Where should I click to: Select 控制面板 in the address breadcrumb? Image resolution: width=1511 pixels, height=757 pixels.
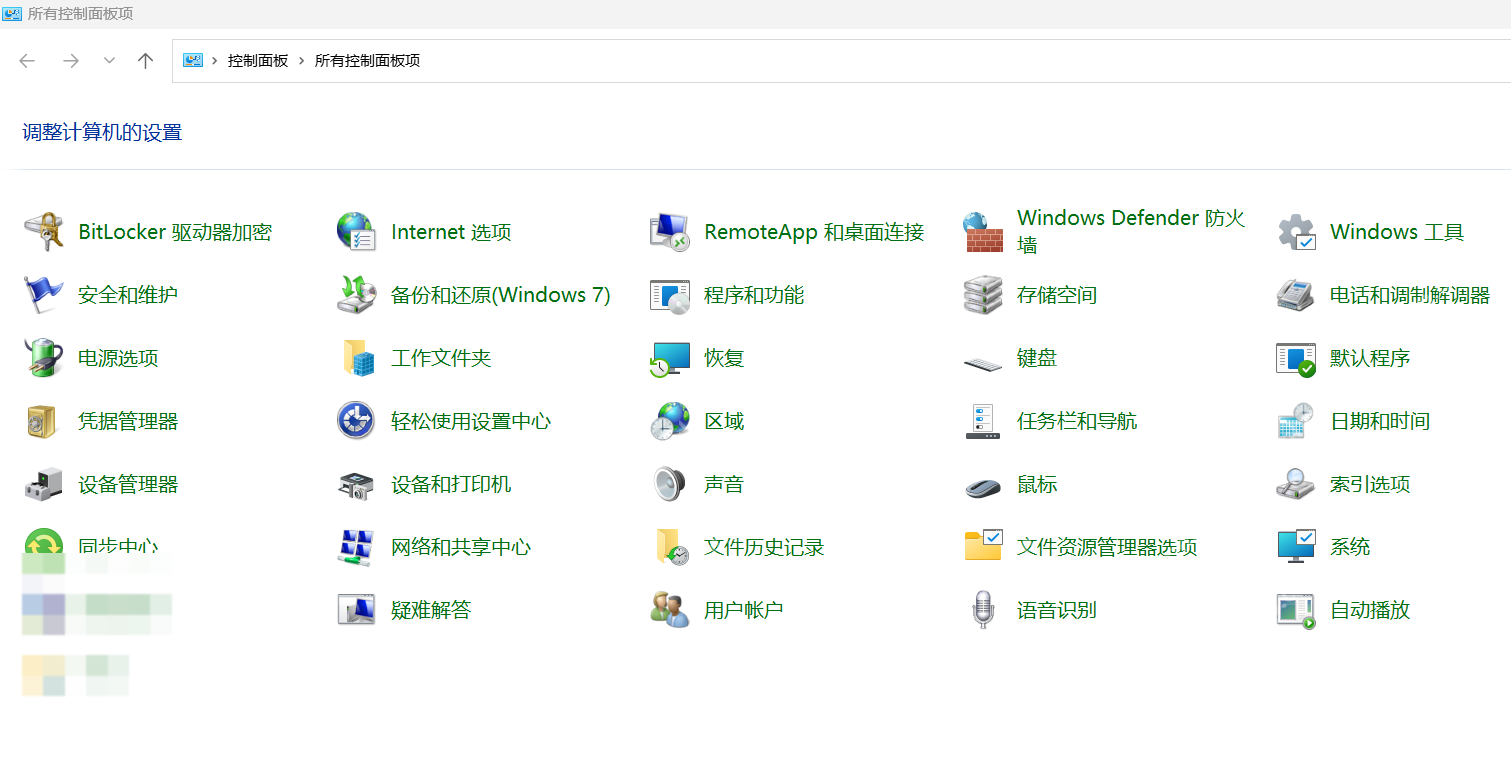coord(258,61)
